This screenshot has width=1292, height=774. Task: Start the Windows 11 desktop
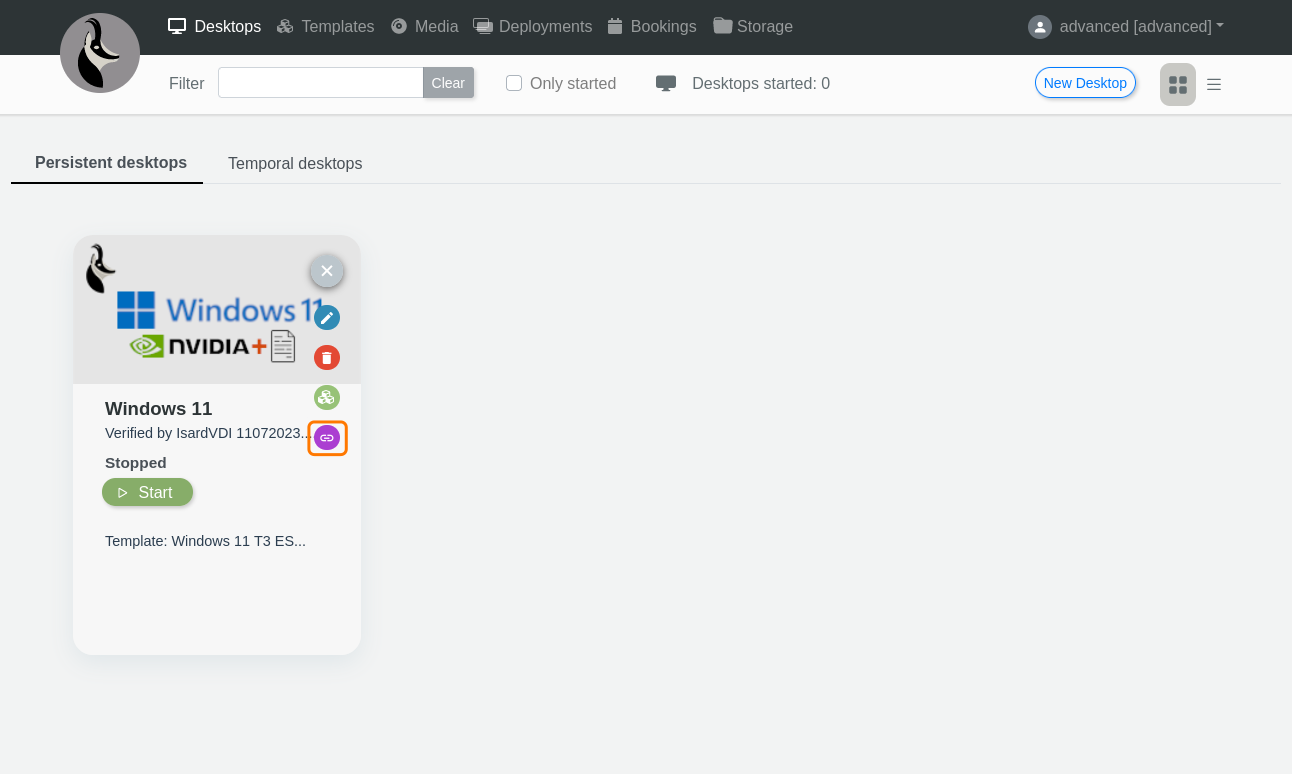pyautogui.click(x=147, y=492)
